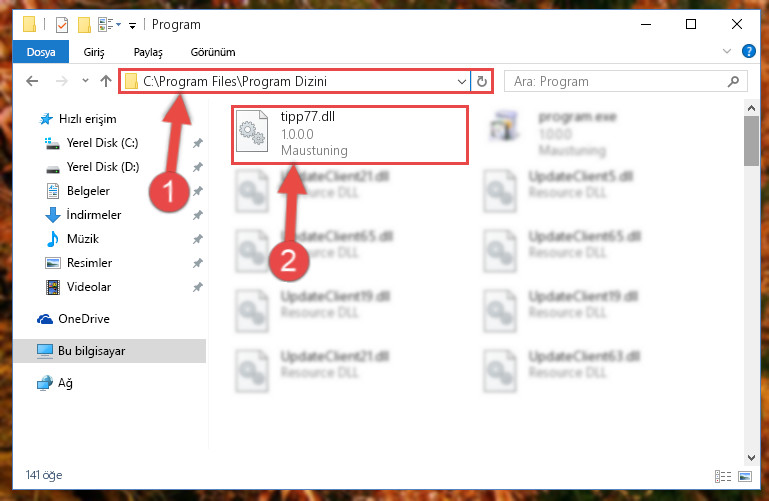Click the Properties checkmark quick access icon
Screen dimensions: 769x501
click(62, 25)
